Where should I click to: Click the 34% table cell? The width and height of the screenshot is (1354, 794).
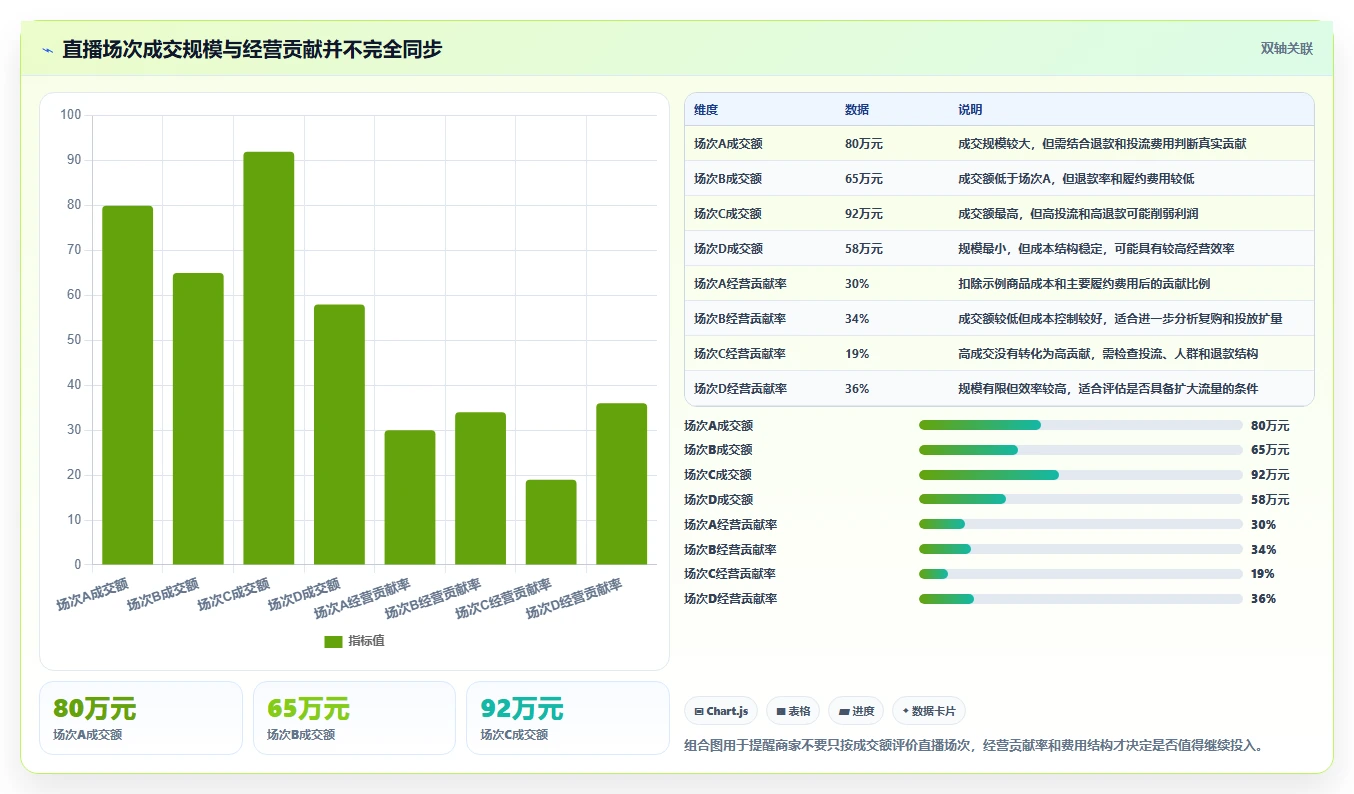(x=857, y=319)
